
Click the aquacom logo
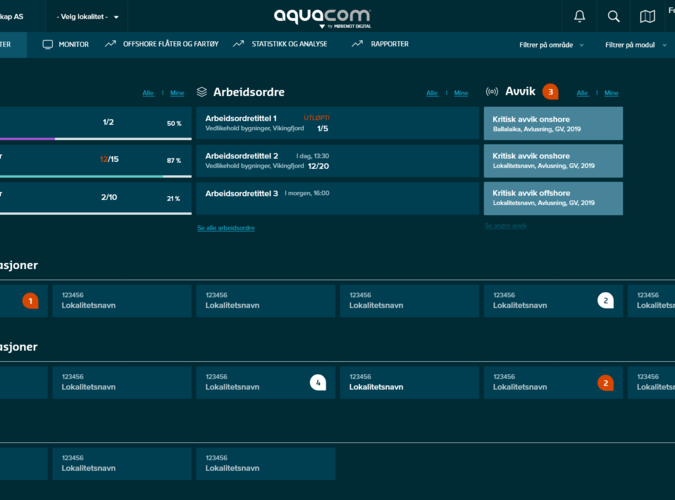pyautogui.click(x=322, y=18)
